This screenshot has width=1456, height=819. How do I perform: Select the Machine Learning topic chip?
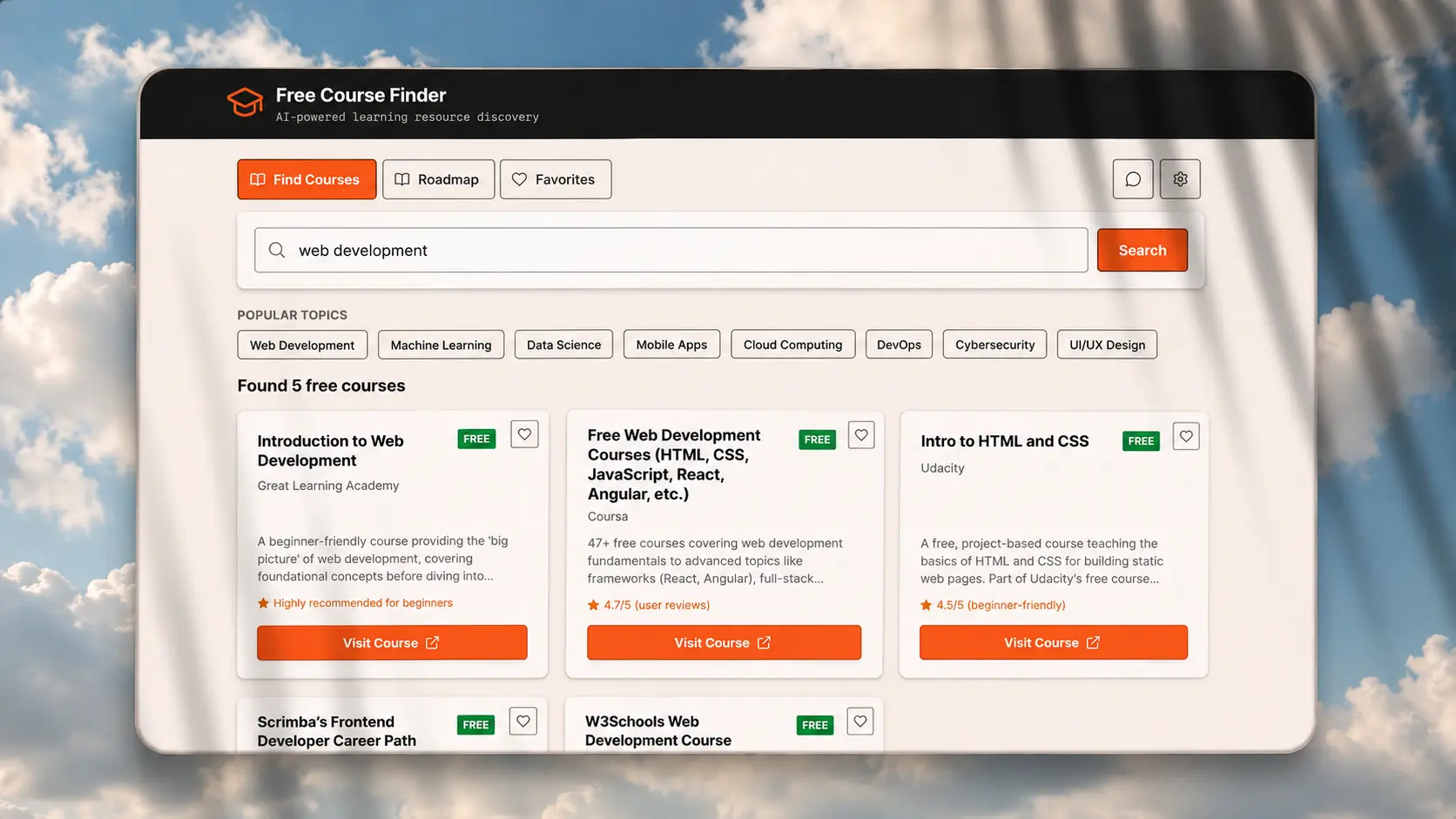(442, 345)
